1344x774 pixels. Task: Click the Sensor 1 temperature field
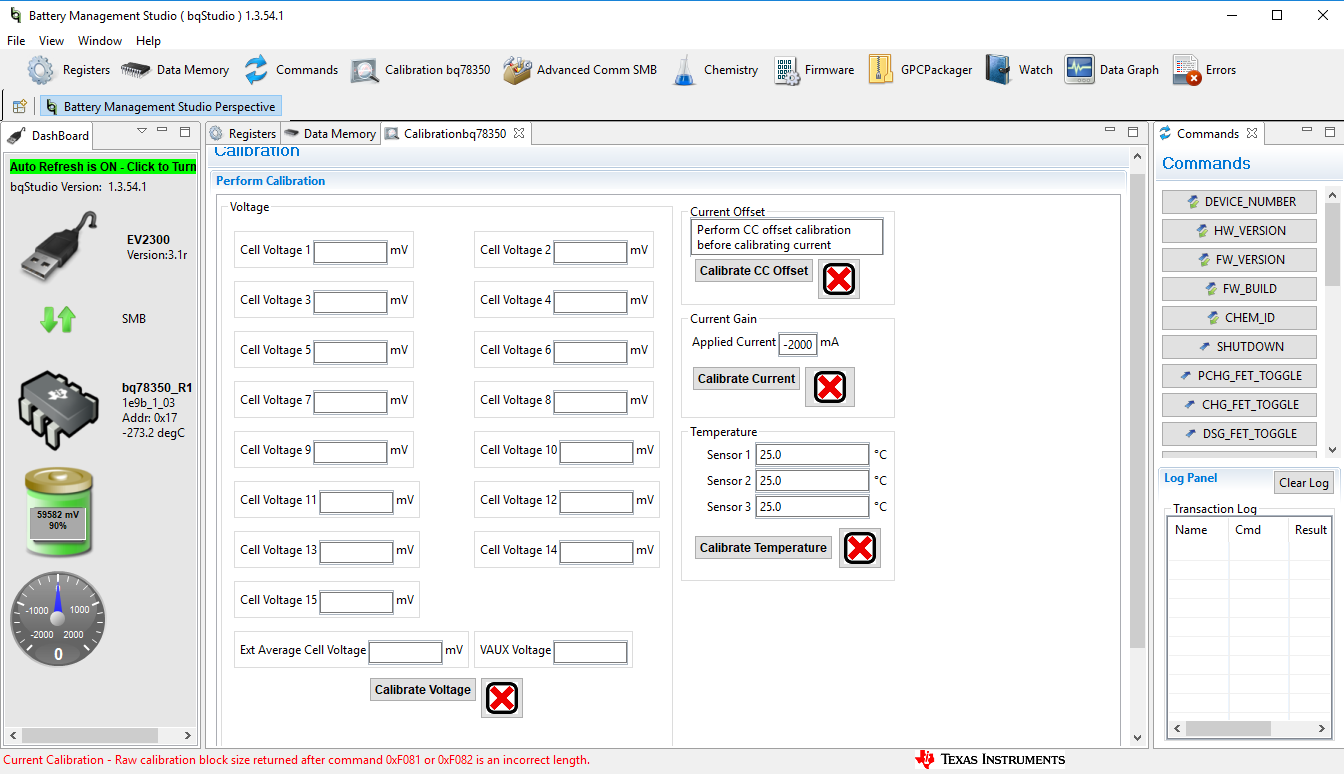[812, 455]
